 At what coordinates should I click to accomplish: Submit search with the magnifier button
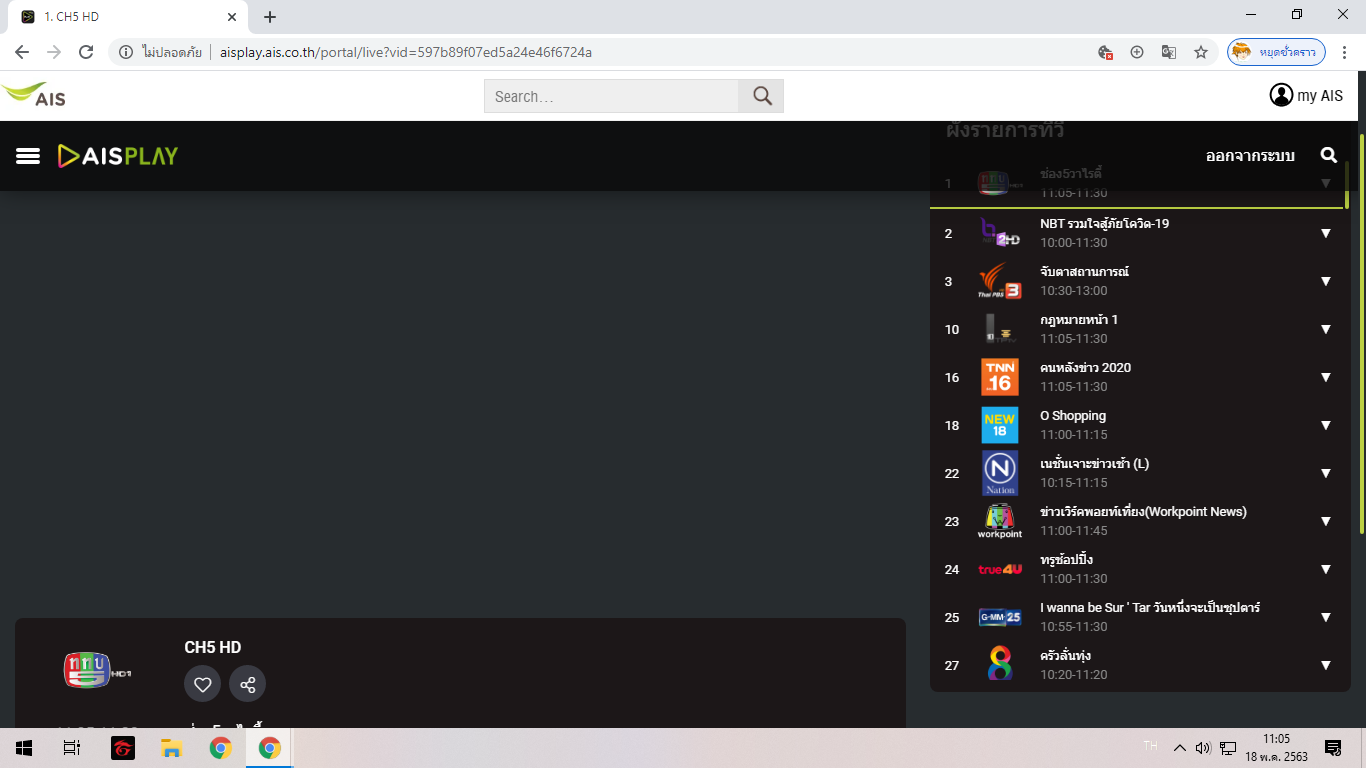point(762,96)
